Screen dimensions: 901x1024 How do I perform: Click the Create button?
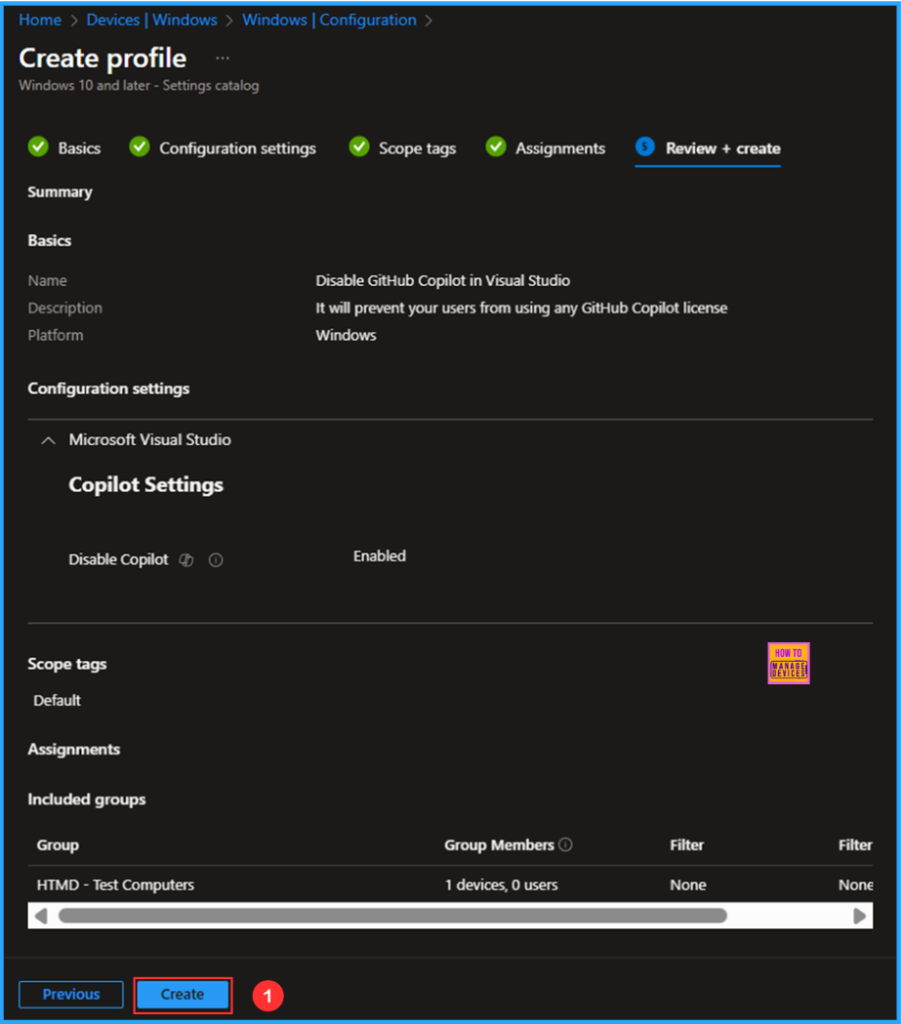click(x=183, y=995)
